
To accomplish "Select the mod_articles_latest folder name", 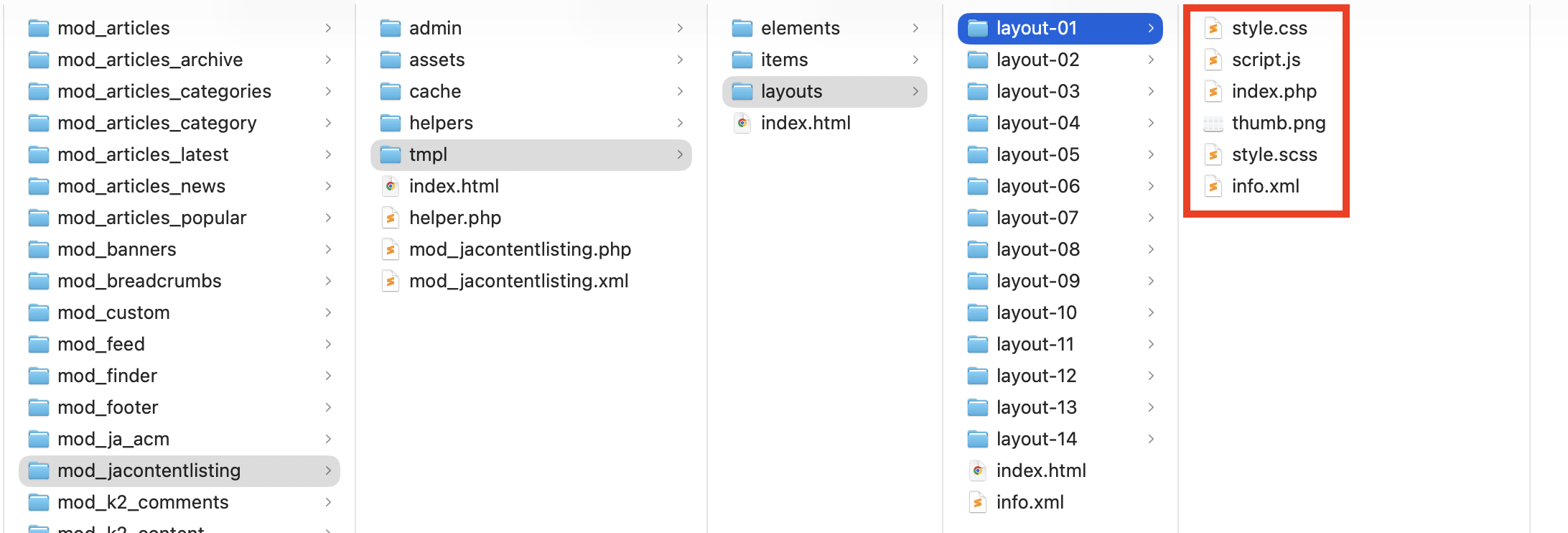I will pyautogui.click(x=143, y=154).
